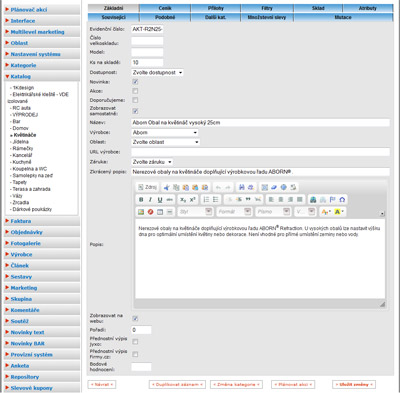400x393 pixels.
Task: Click the Plánovat akci button
Action: pos(293,384)
